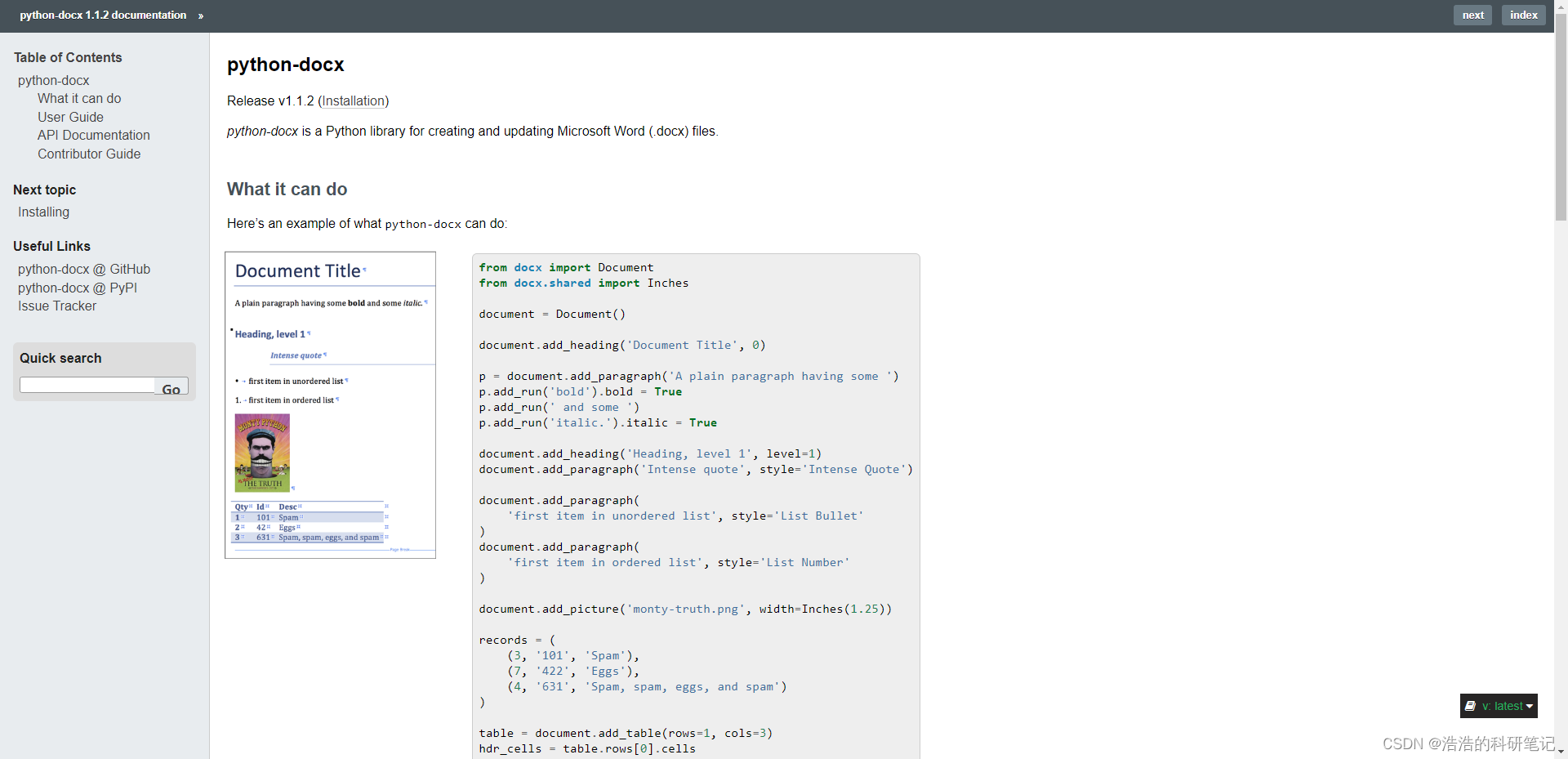The image size is (1568, 759).
Task: Click code line 'document = Document()'
Action: coord(552,314)
